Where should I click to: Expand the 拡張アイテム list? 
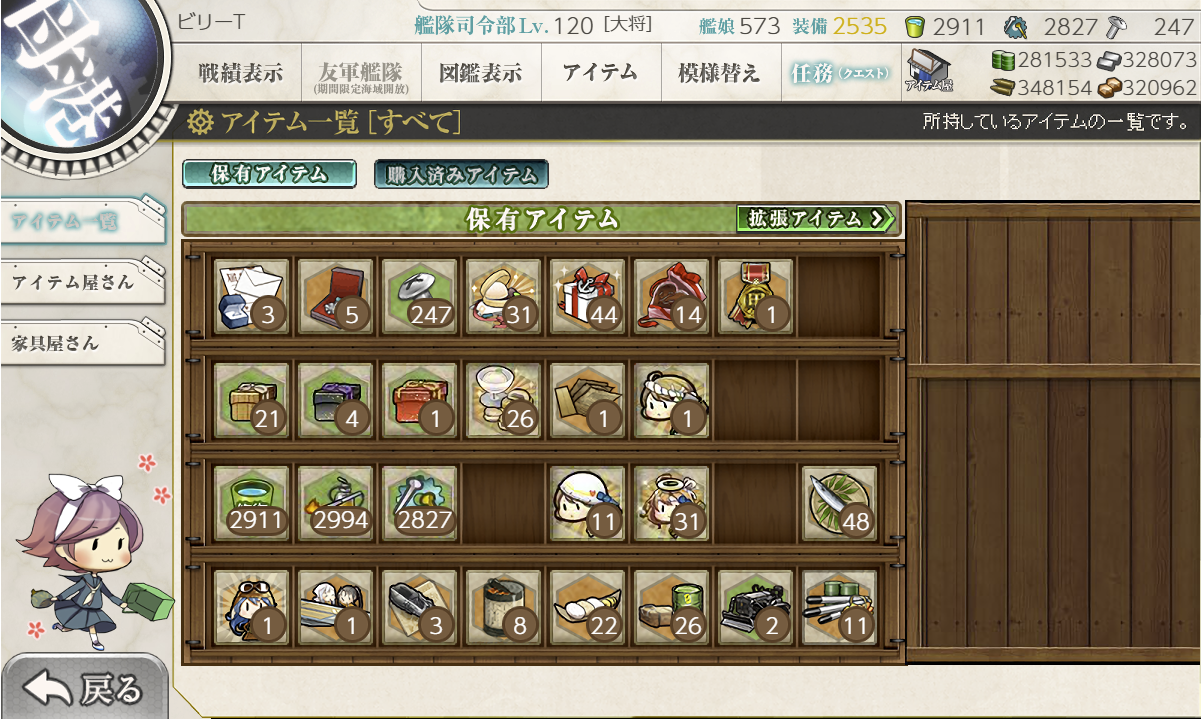pyautogui.click(x=816, y=218)
